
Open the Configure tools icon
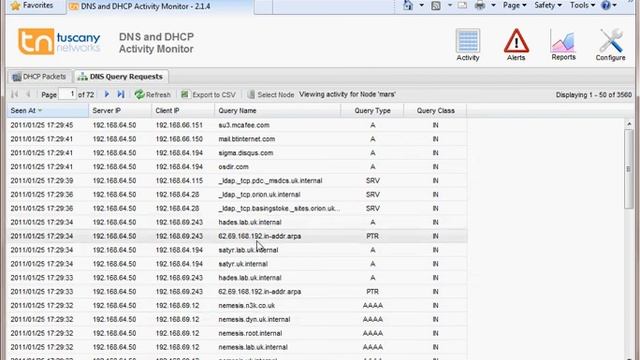point(610,45)
